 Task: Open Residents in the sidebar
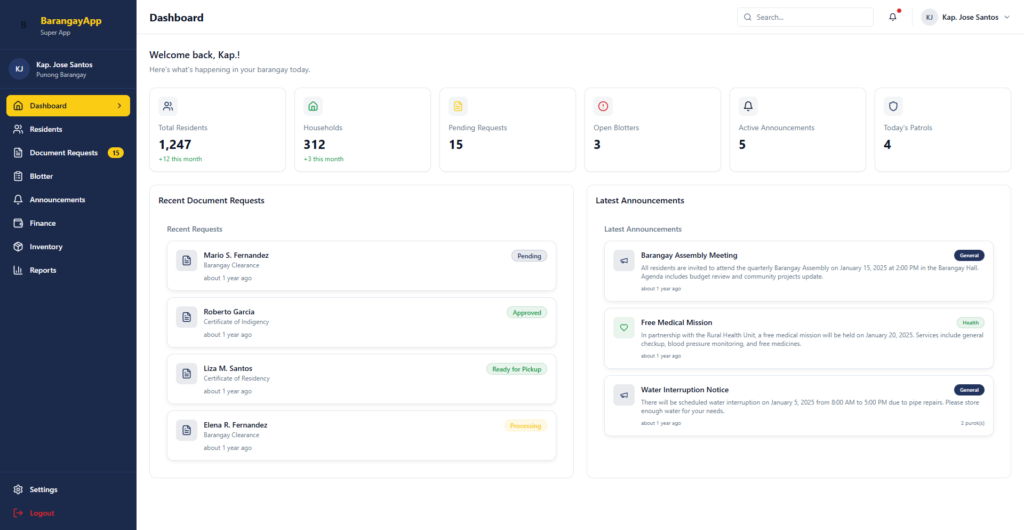click(46, 129)
